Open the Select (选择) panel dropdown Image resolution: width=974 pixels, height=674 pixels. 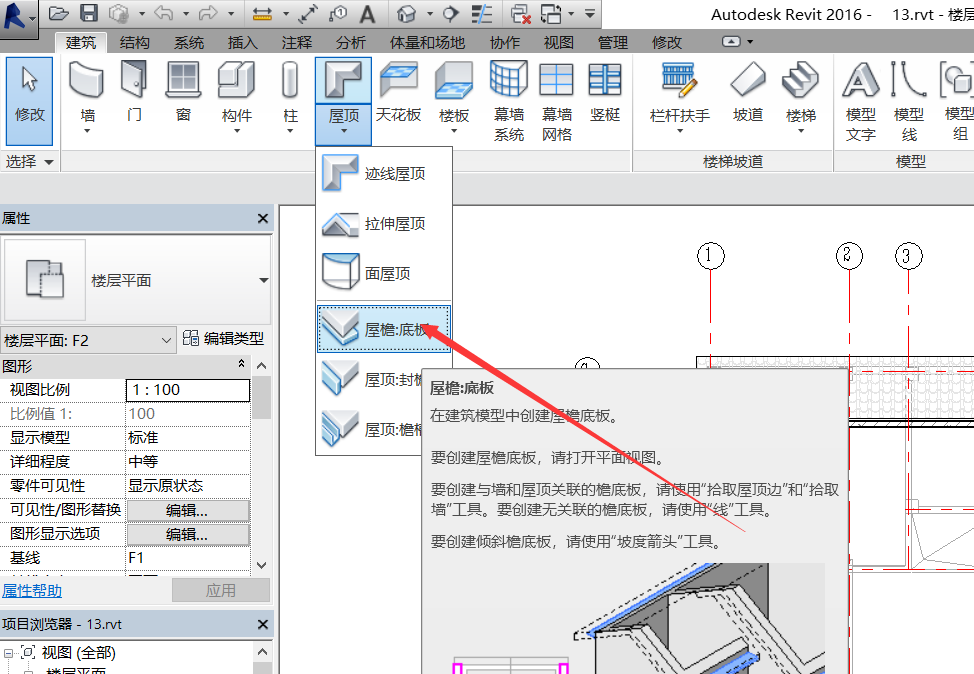point(49,161)
